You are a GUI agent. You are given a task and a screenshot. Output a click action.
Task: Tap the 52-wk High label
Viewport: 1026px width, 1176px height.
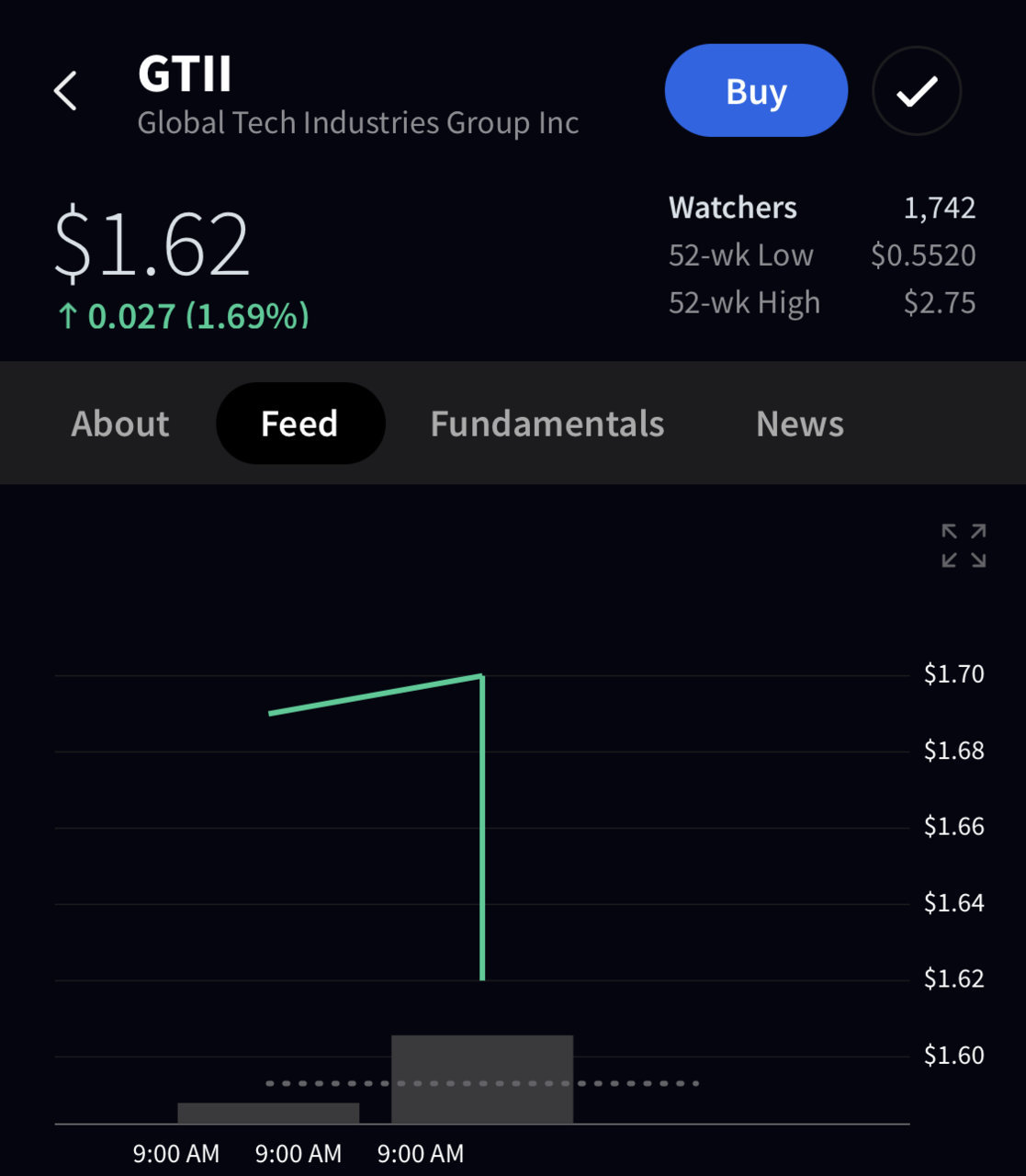744,303
